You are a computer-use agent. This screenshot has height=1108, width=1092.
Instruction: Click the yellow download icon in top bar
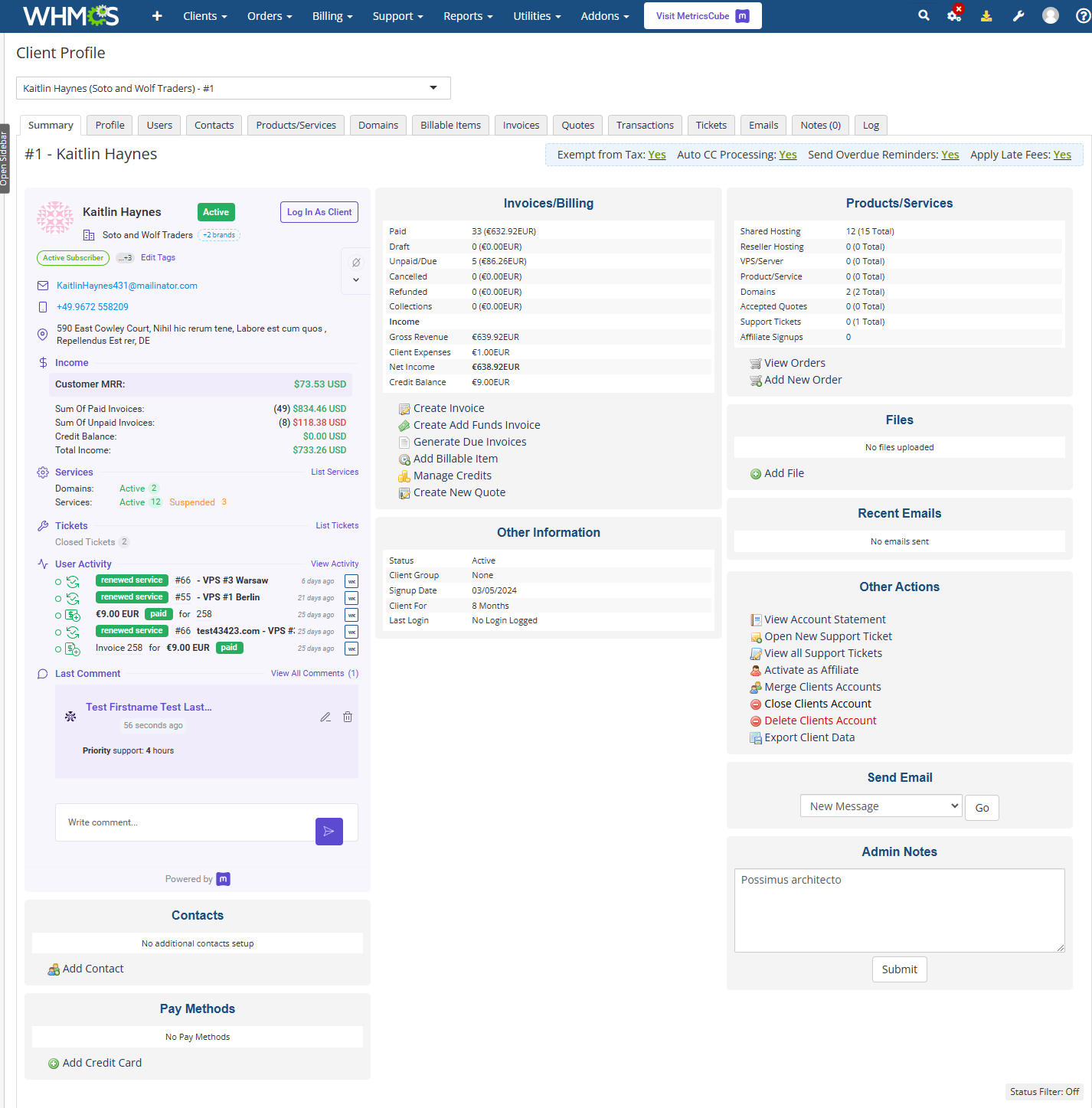click(x=986, y=16)
